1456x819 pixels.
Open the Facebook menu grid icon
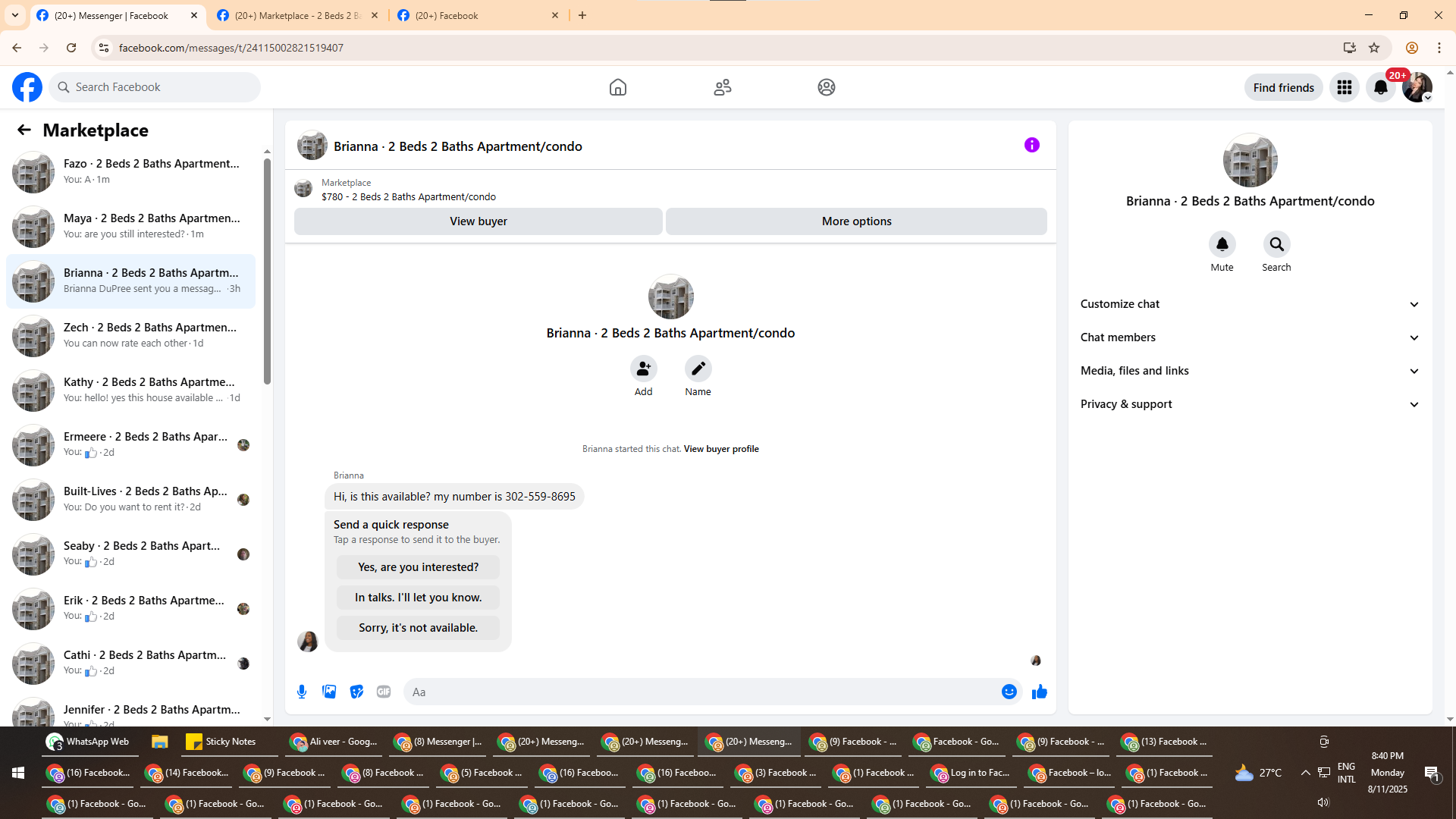(1345, 87)
